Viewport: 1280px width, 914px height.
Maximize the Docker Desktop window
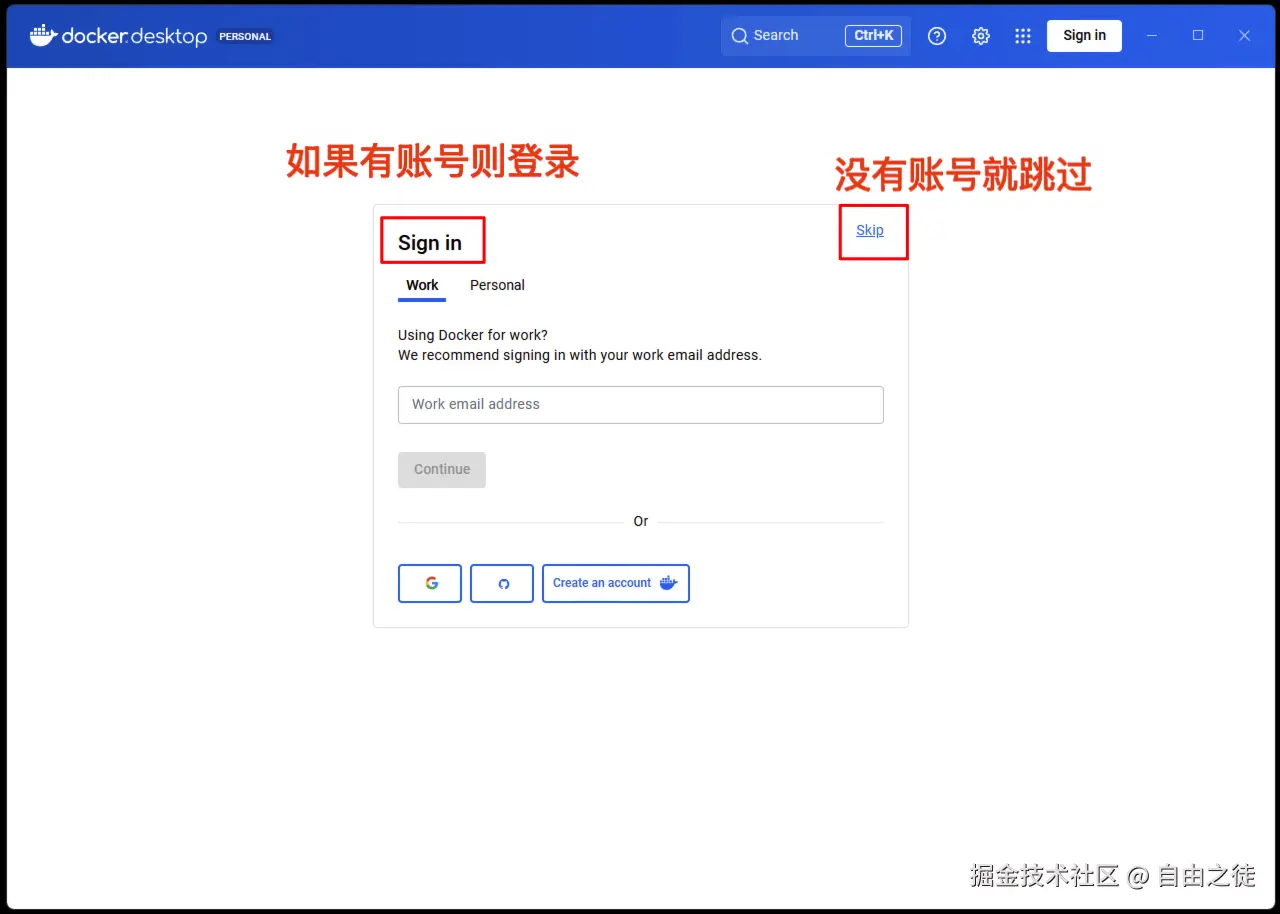pos(1198,35)
